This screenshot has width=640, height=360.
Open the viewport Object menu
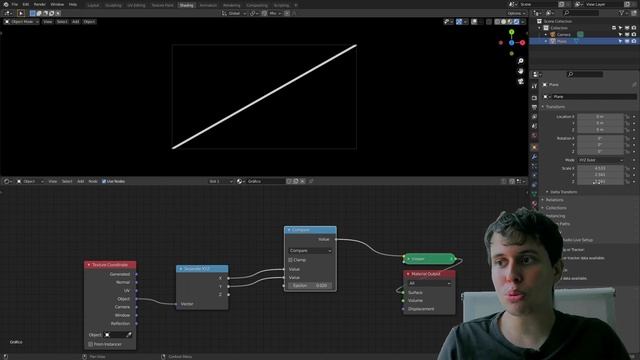(x=89, y=22)
